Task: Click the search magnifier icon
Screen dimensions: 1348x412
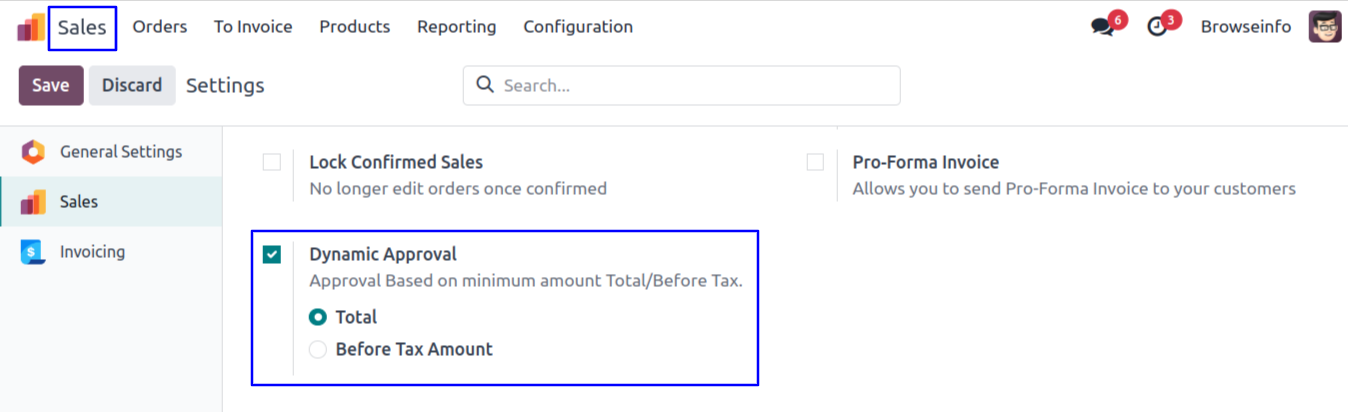Action: click(486, 85)
